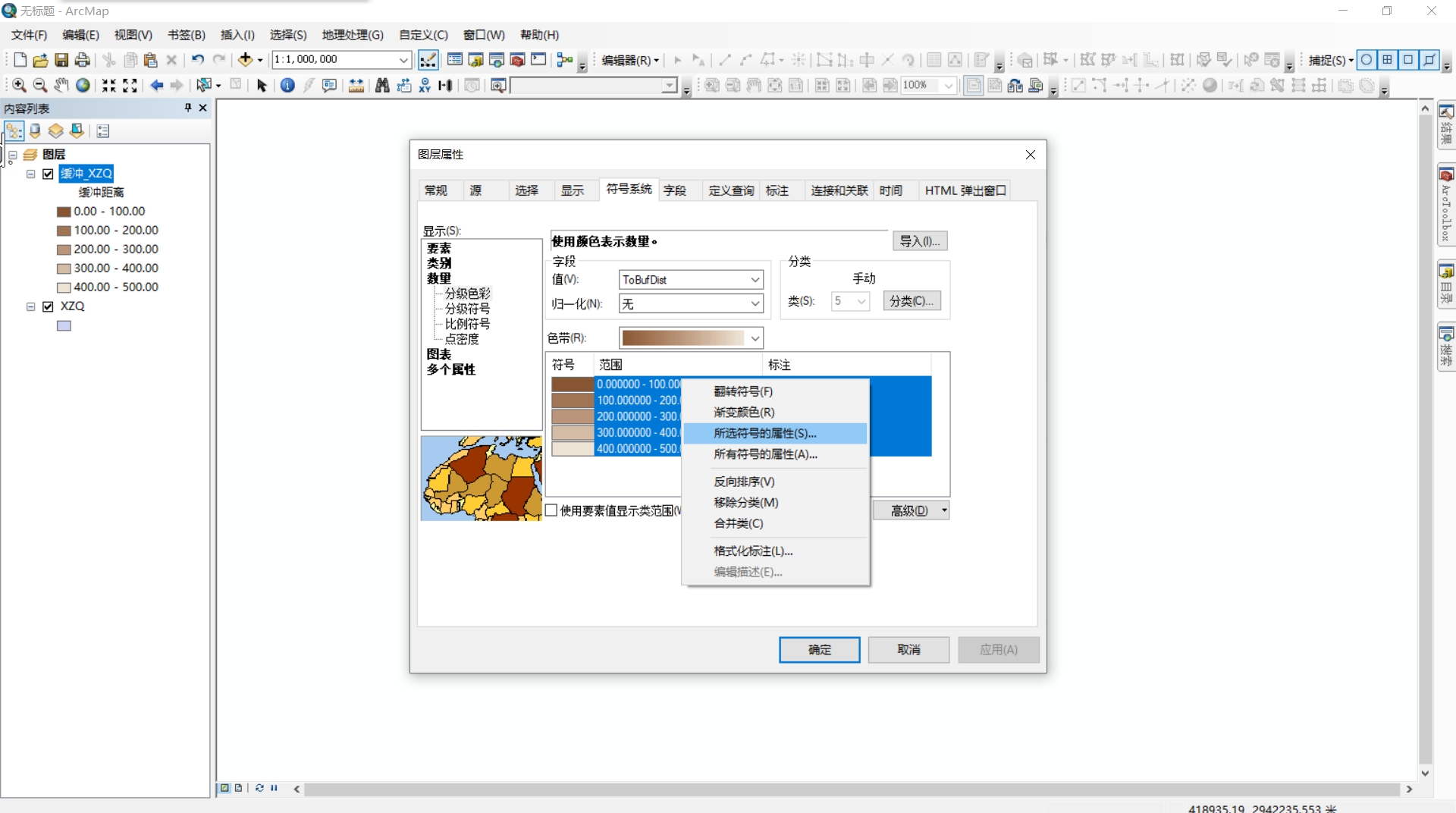Viewport: 1456px width, 813px height.
Task: Click Fixed Zoom In icon
Action: coord(109,86)
